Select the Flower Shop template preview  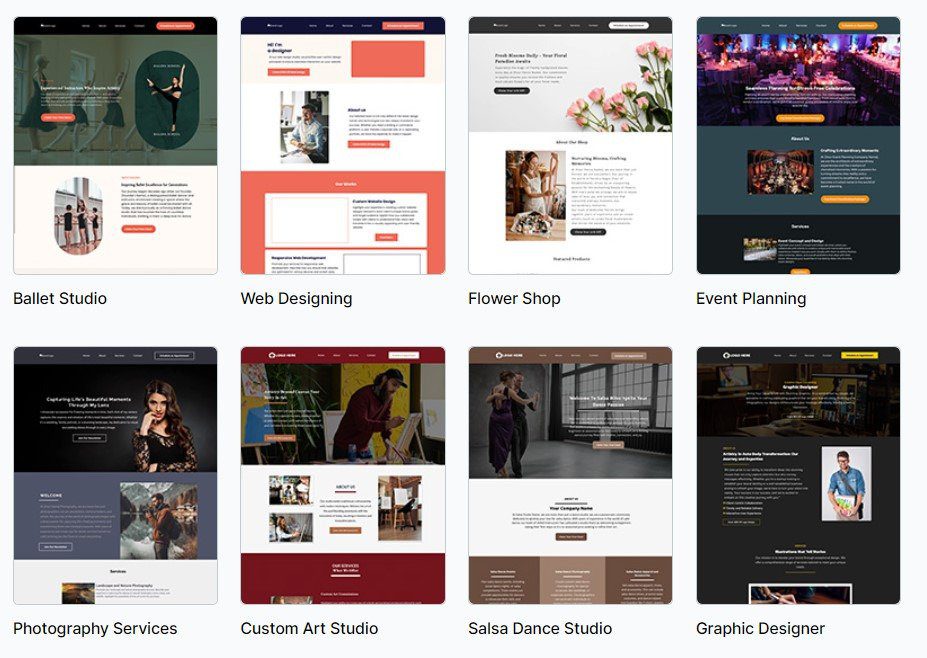tap(568, 145)
